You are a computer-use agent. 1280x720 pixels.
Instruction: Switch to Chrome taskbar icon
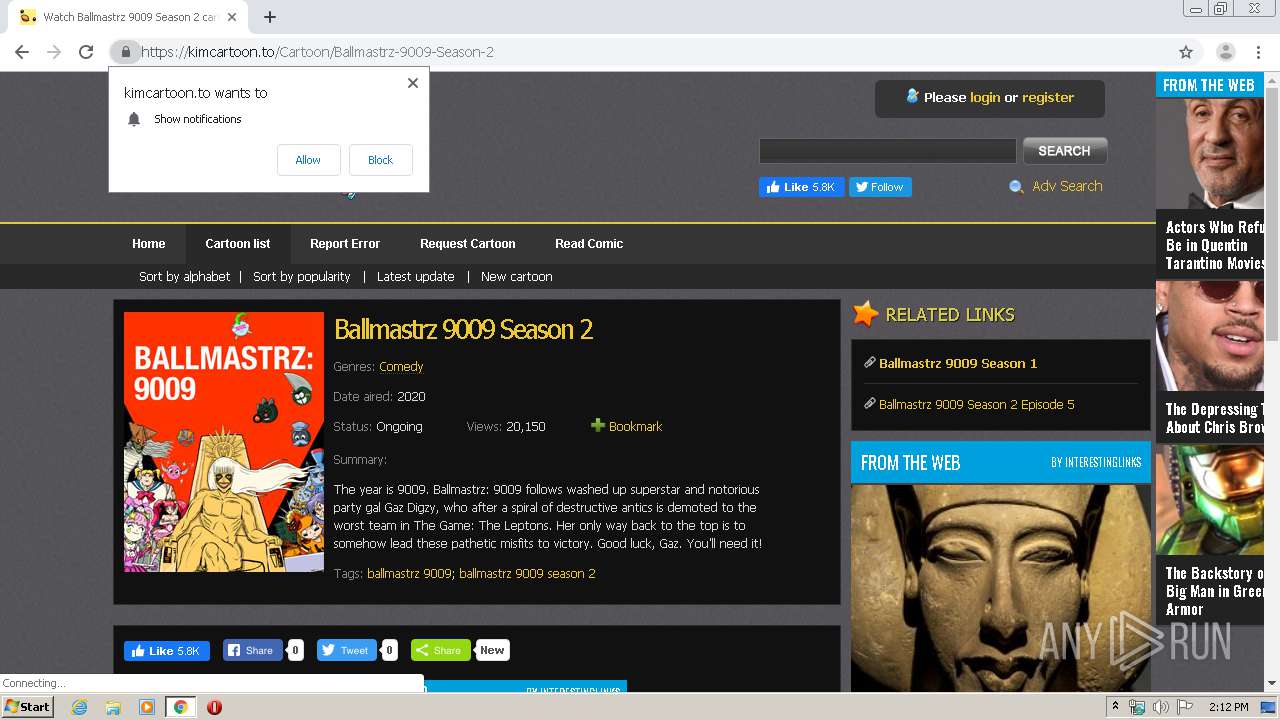click(180, 707)
